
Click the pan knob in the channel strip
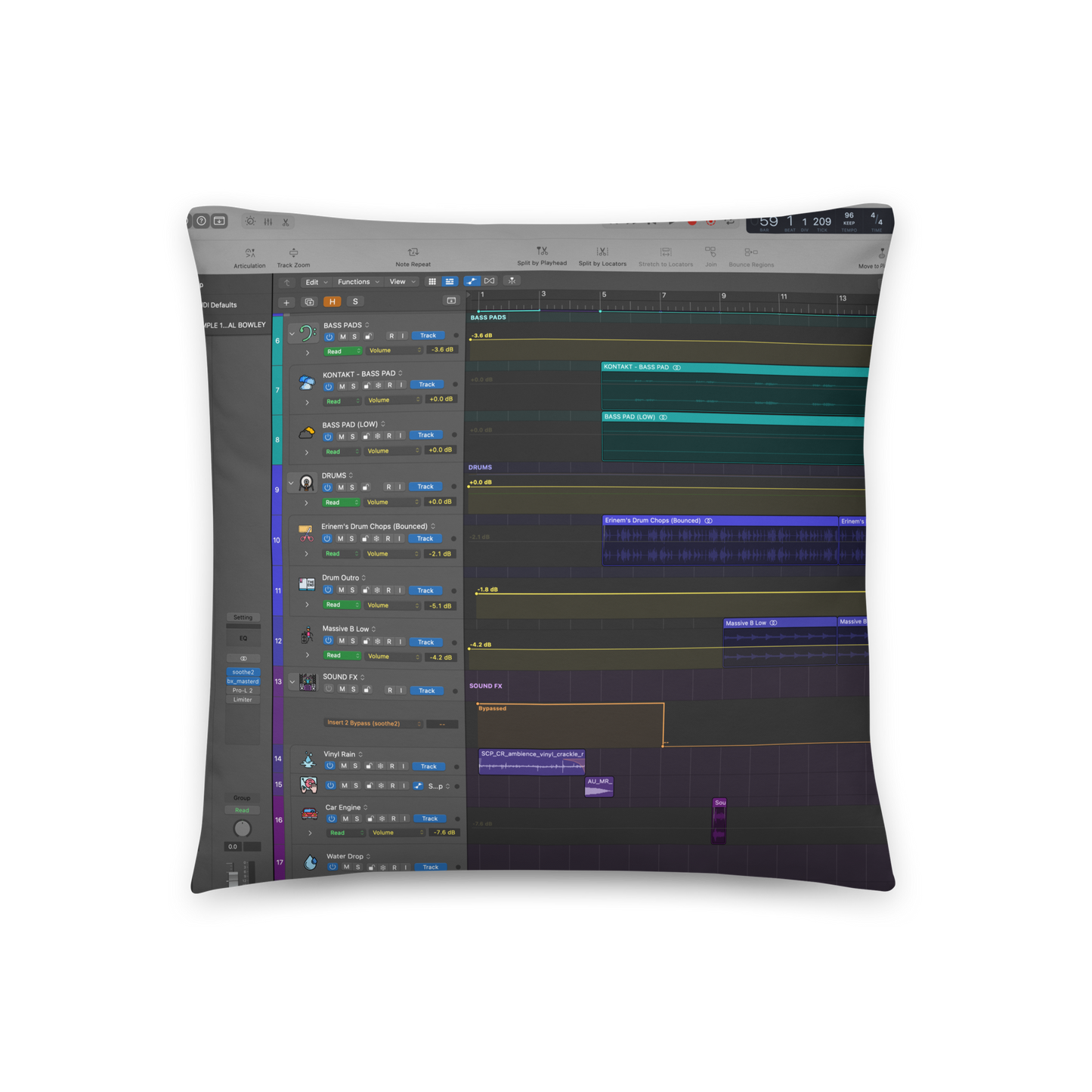point(242,828)
